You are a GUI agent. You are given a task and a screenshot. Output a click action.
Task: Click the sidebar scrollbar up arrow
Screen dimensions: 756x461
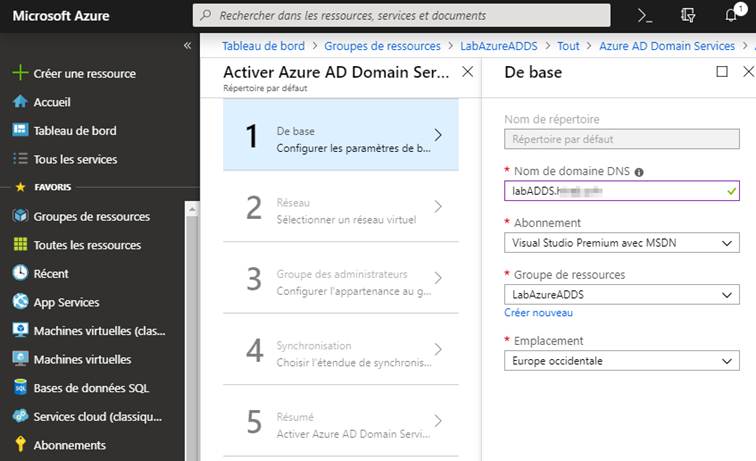192,209
